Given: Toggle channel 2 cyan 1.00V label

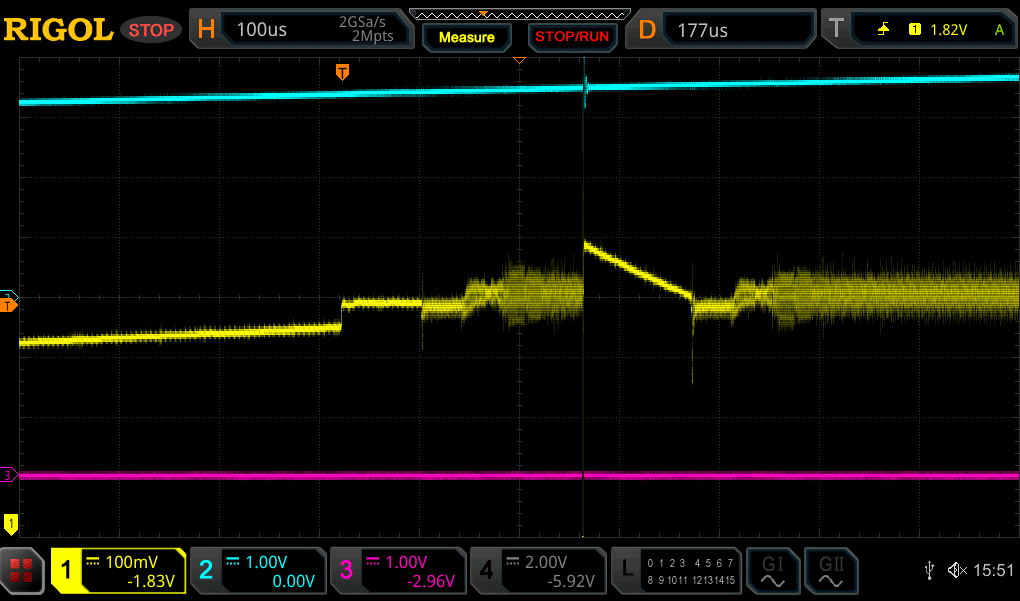Looking at the screenshot, I should coord(258,571).
